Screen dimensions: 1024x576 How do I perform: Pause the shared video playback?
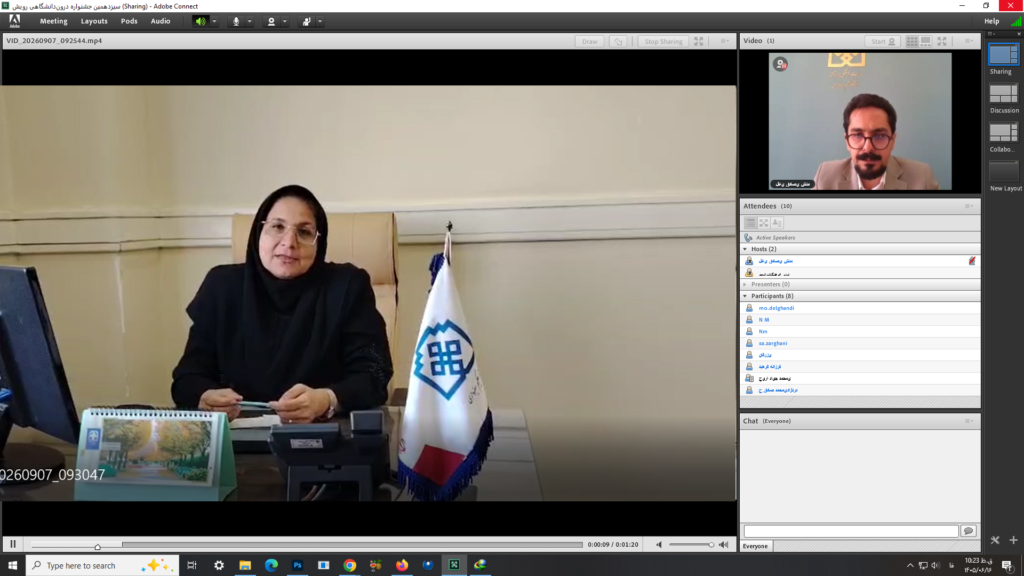[13, 544]
